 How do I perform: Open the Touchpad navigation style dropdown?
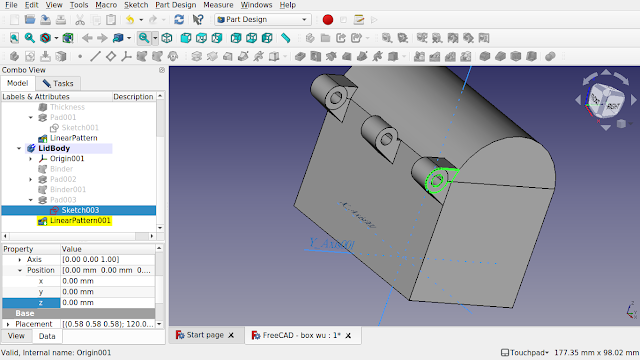pyautogui.click(x=525, y=352)
